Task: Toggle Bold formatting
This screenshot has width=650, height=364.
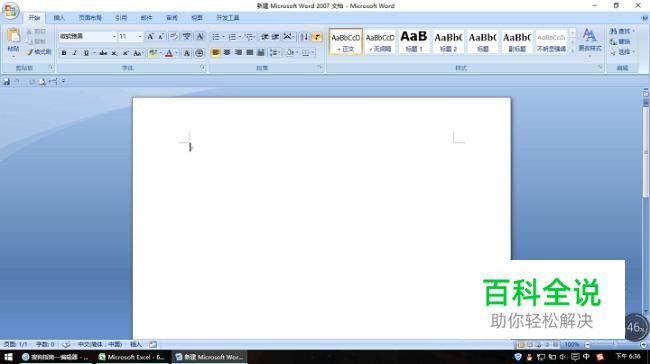Action: click(64, 53)
